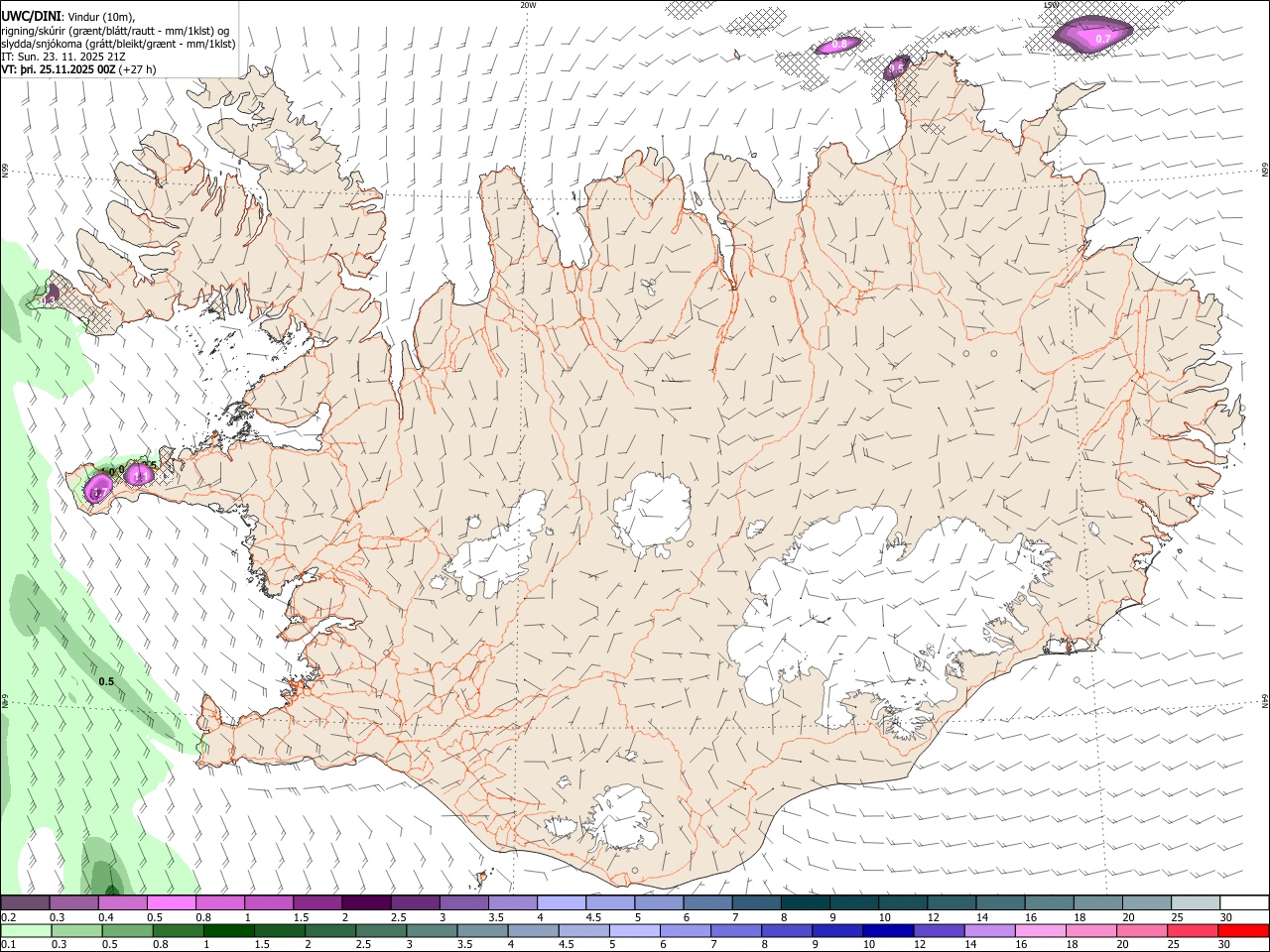
Task: Click the 0.5 label on dark purple northern blob
Action: 897,68
